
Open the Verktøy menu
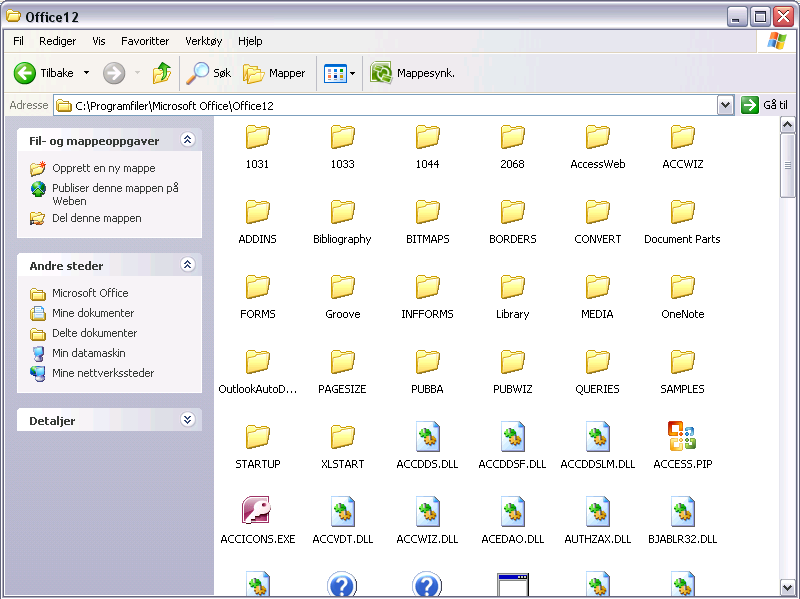pos(203,41)
